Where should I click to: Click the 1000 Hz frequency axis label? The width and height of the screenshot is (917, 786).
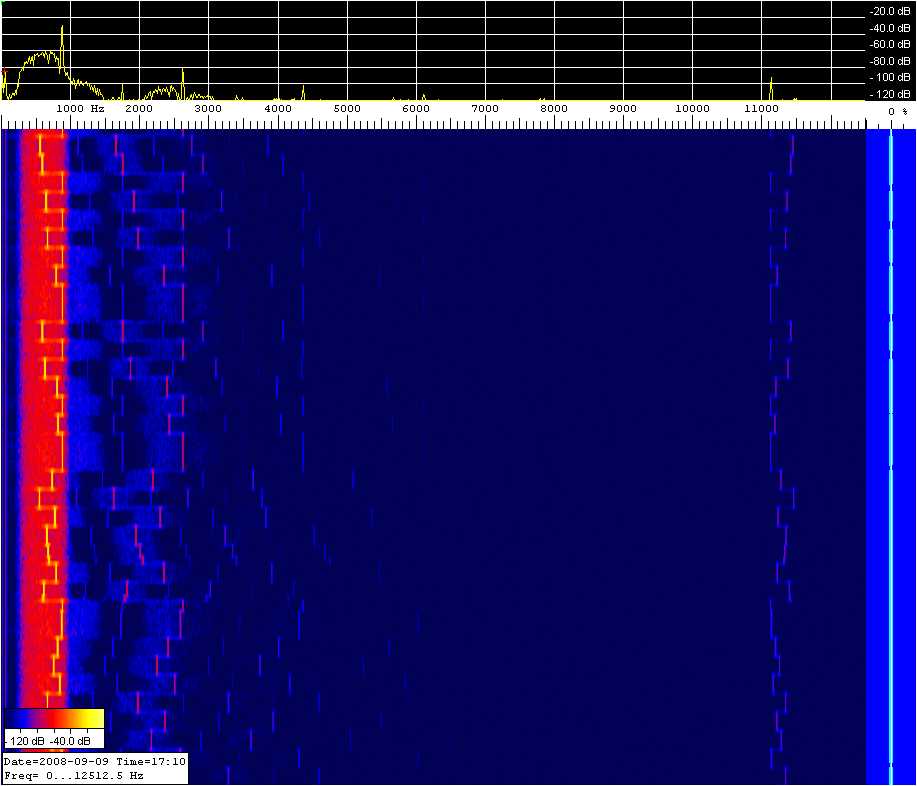pyautogui.click(x=80, y=108)
